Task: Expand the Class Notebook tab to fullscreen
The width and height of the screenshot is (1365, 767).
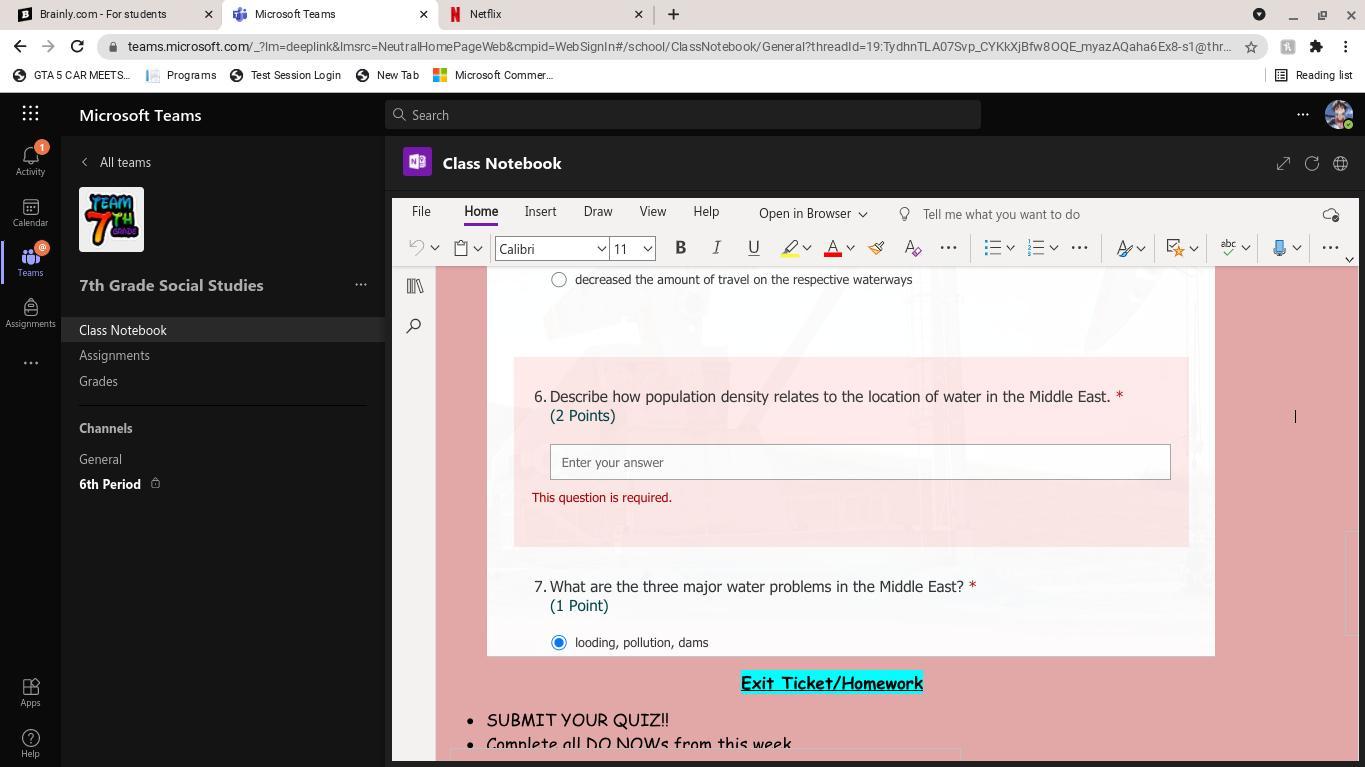Action: tap(1283, 163)
